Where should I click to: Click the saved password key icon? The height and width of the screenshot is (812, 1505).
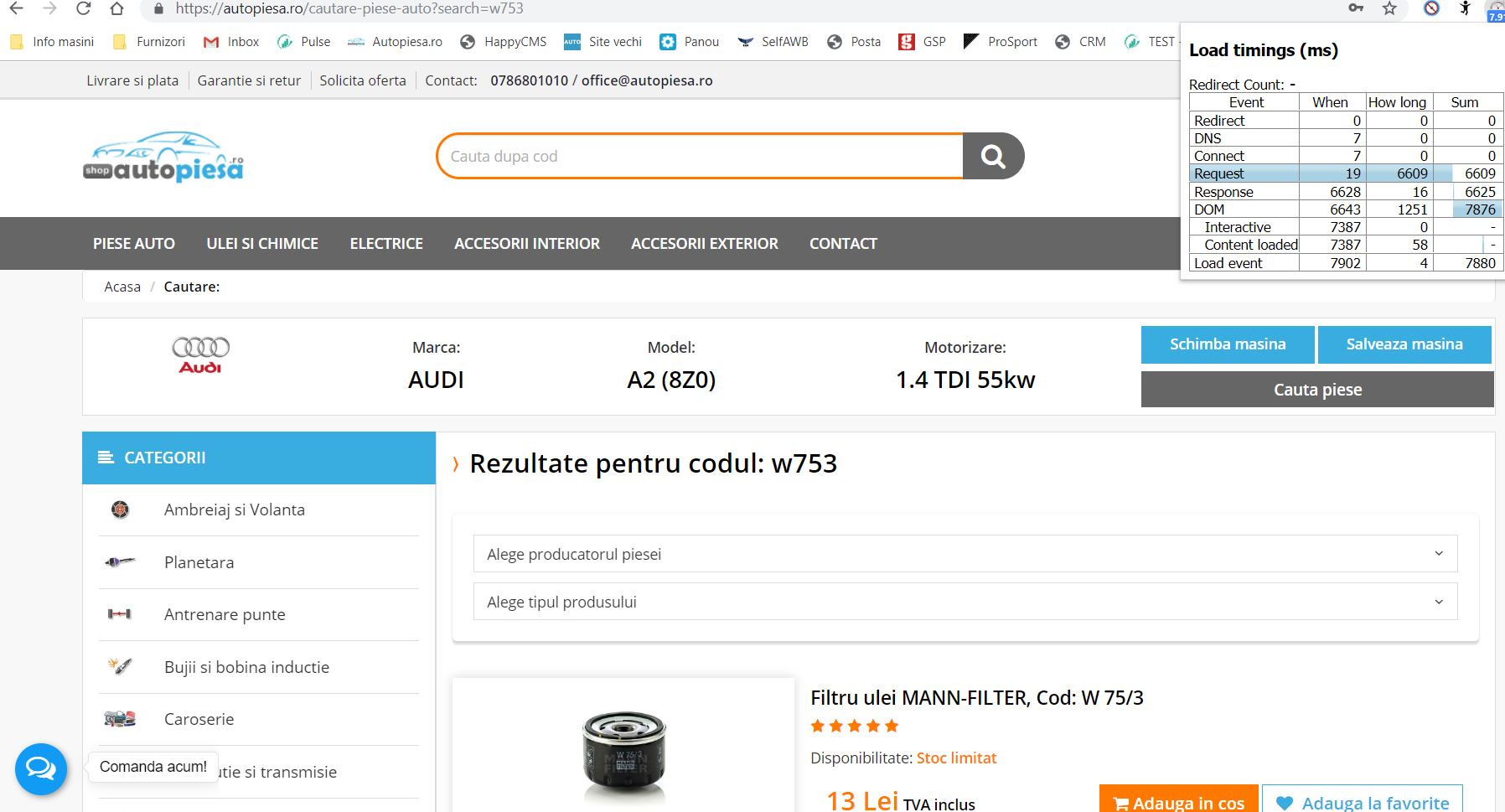1356,8
